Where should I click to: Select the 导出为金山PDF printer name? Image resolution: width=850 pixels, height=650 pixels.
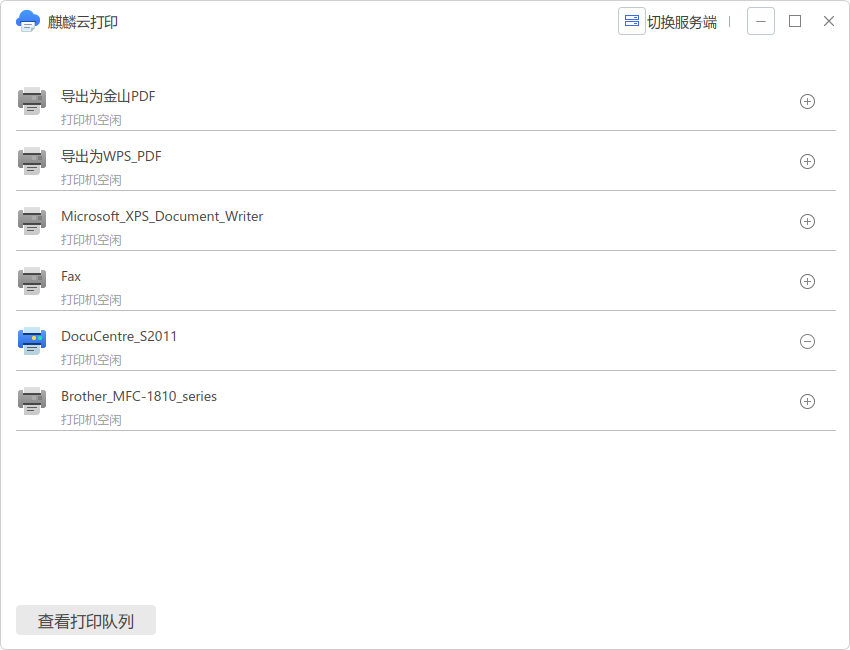click(x=108, y=96)
